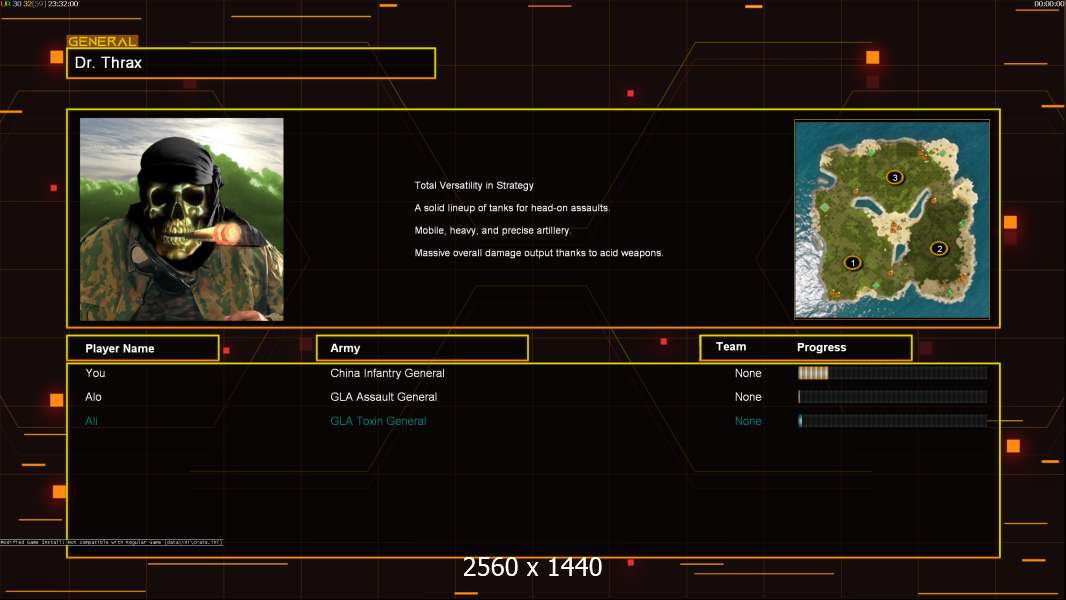
Task: Click the mobile heavy precise artillery line
Action: [x=493, y=230]
